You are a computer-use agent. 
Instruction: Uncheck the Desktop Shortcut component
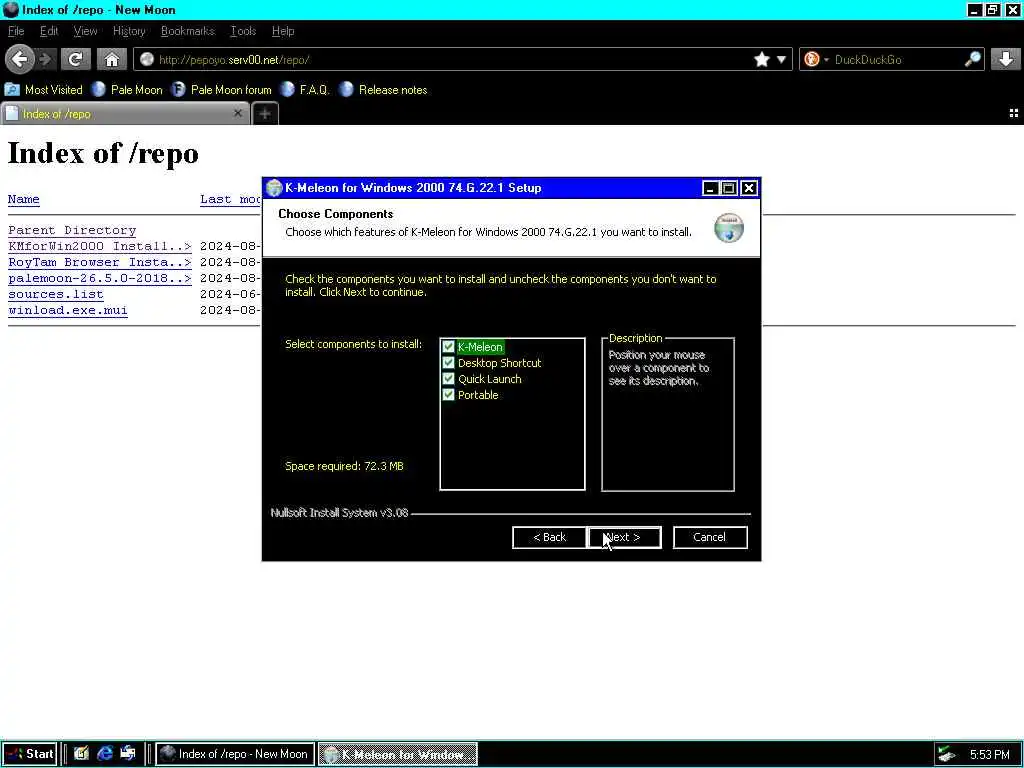[448, 363]
